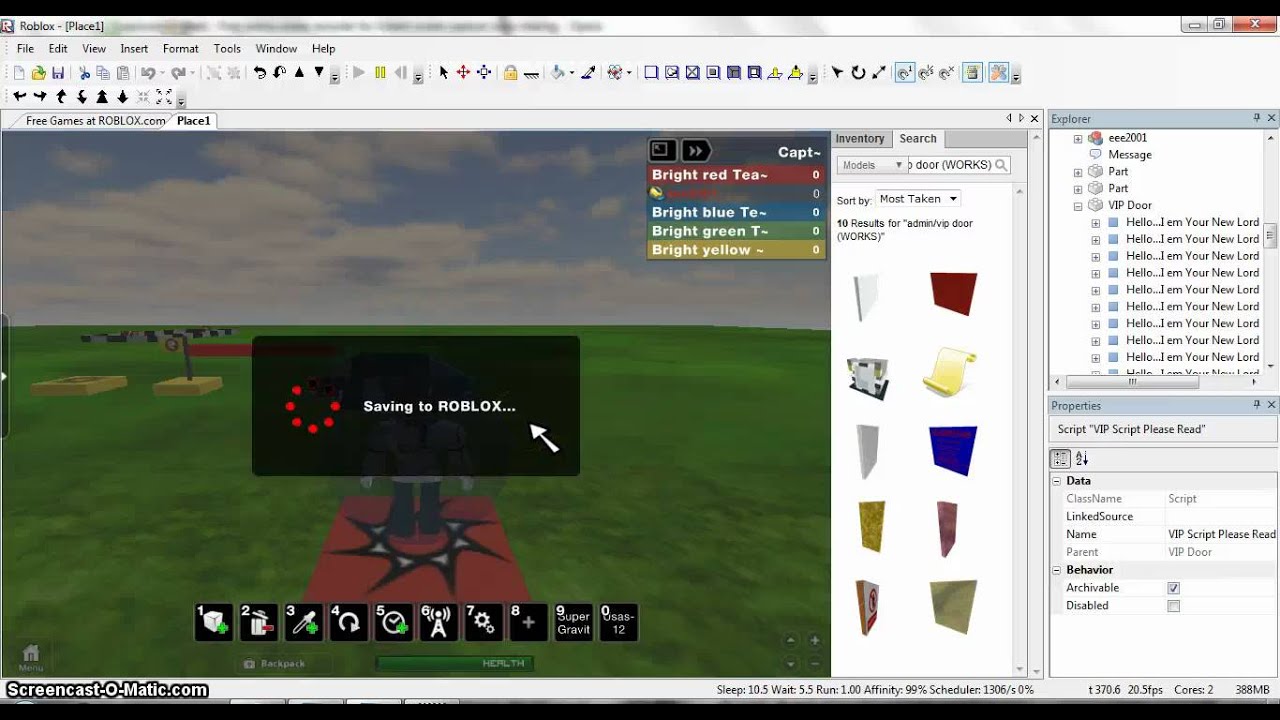Open the Insert menu

134,48
